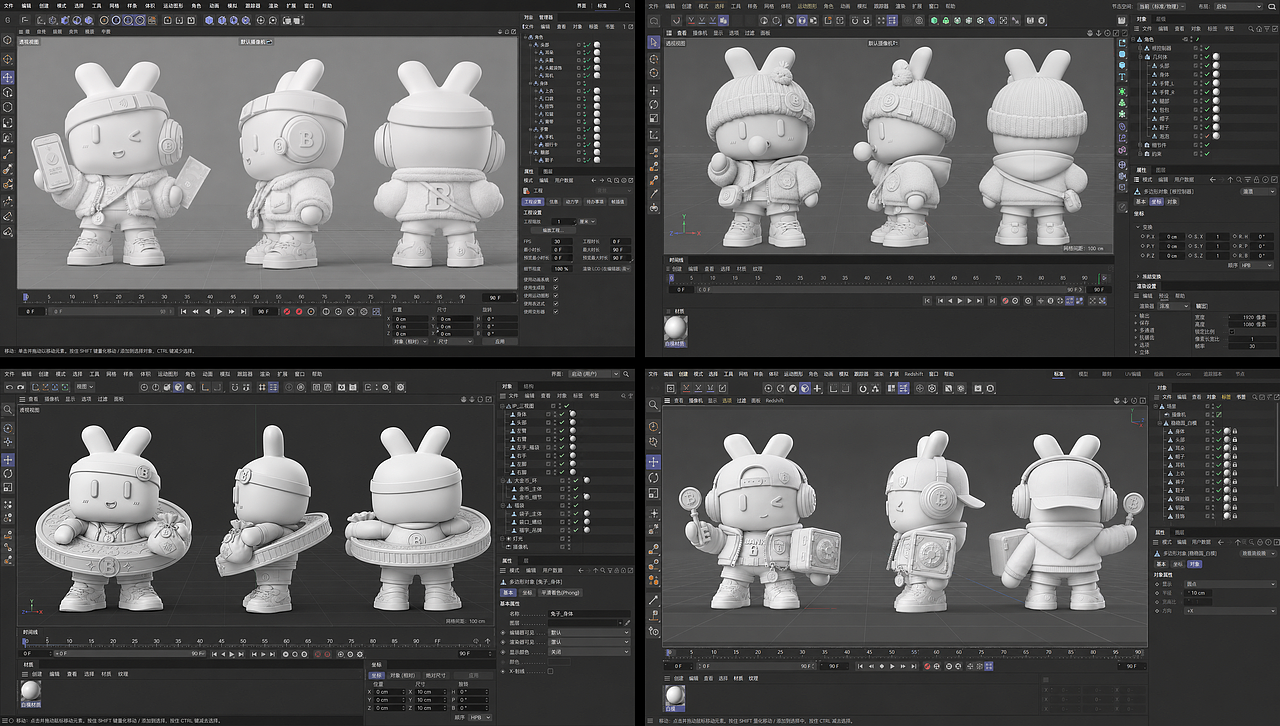
Task: Select Move tool in cap-rabbit window
Action: coord(654,462)
